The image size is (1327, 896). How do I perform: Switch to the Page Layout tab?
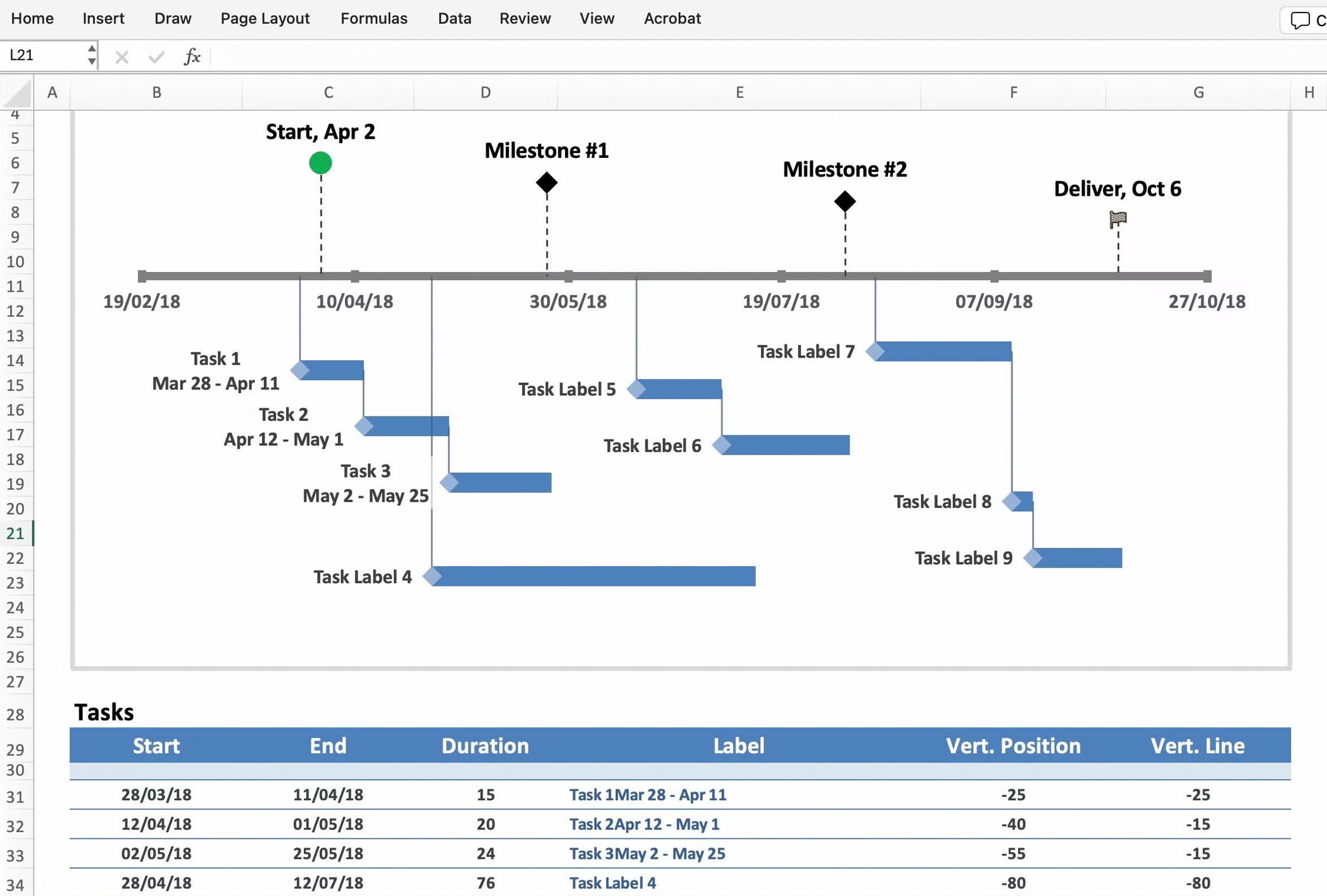[x=265, y=18]
